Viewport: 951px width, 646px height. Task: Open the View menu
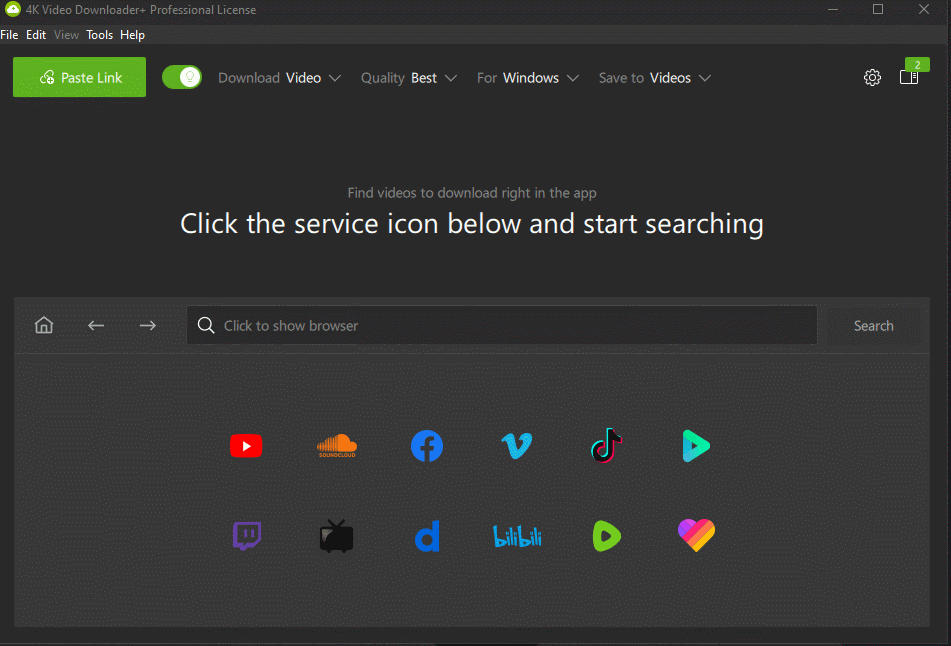(x=67, y=35)
